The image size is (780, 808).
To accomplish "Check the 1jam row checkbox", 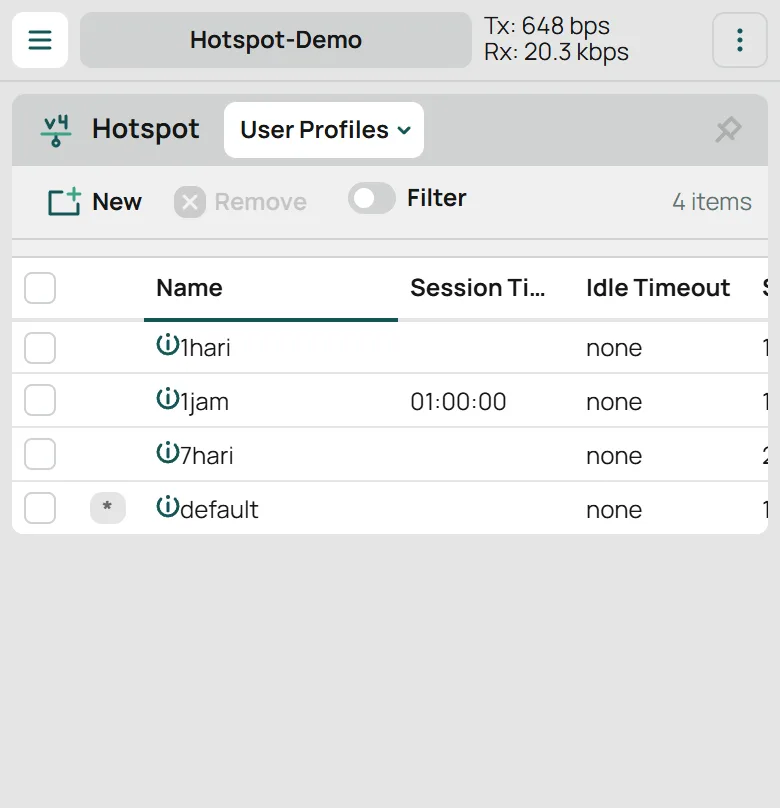I will (40, 400).
